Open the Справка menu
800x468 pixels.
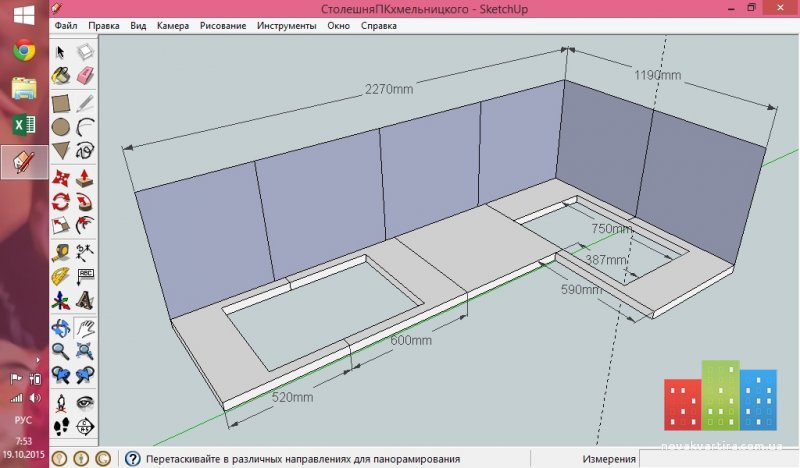click(379, 26)
